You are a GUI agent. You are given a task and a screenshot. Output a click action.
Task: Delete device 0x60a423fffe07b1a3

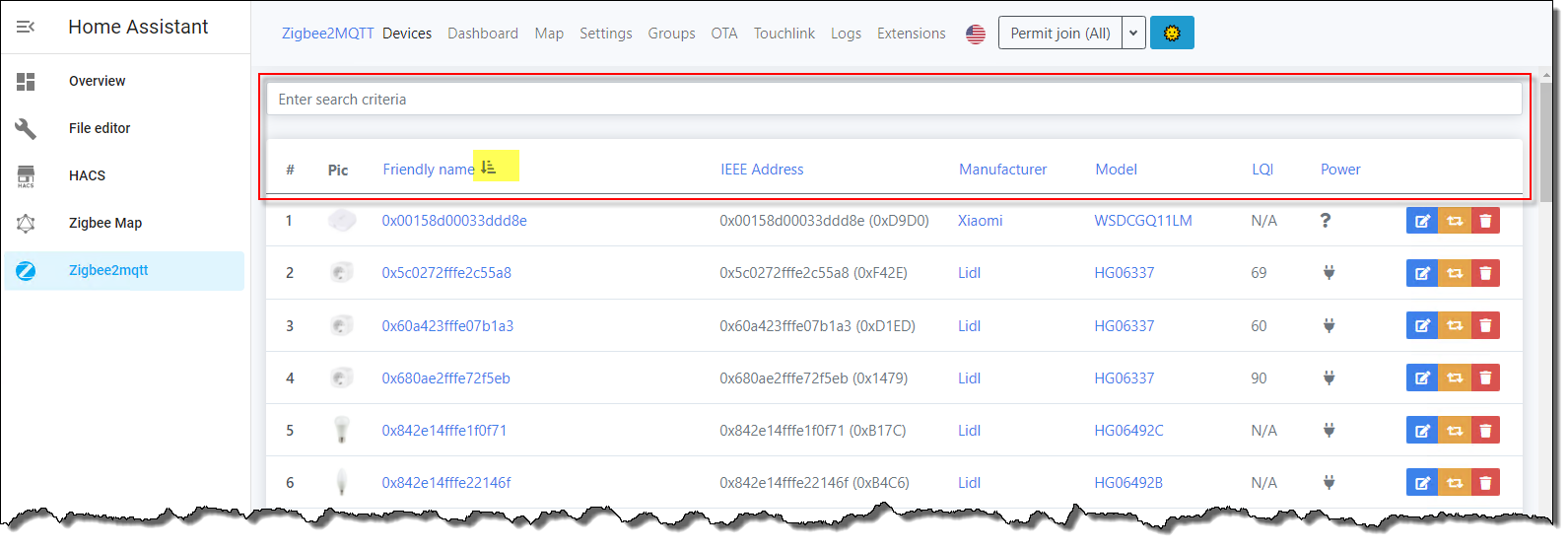(1485, 325)
